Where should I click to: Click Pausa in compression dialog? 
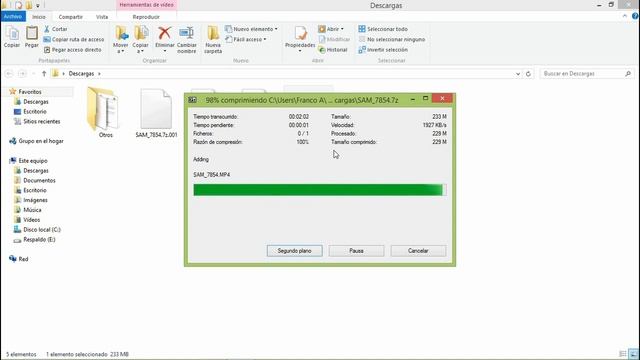pos(356,251)
